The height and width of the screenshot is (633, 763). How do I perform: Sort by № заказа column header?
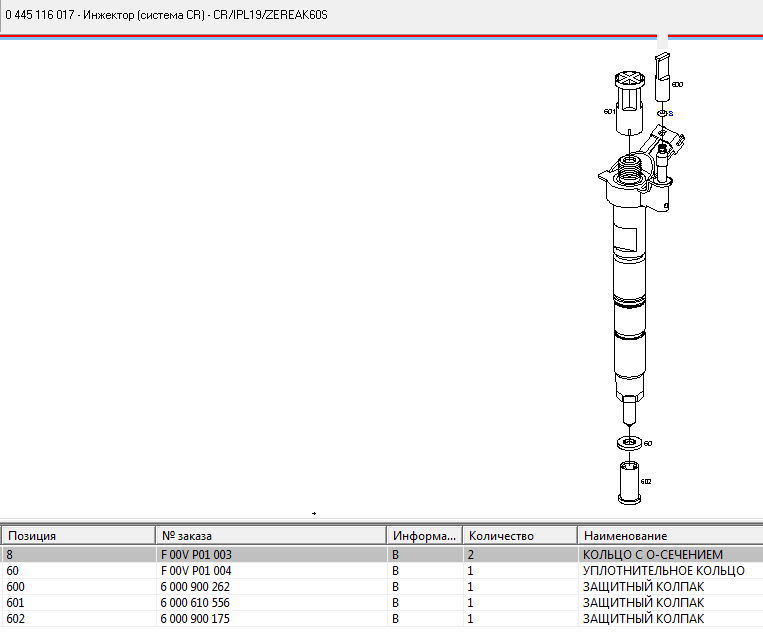point(270,536)
